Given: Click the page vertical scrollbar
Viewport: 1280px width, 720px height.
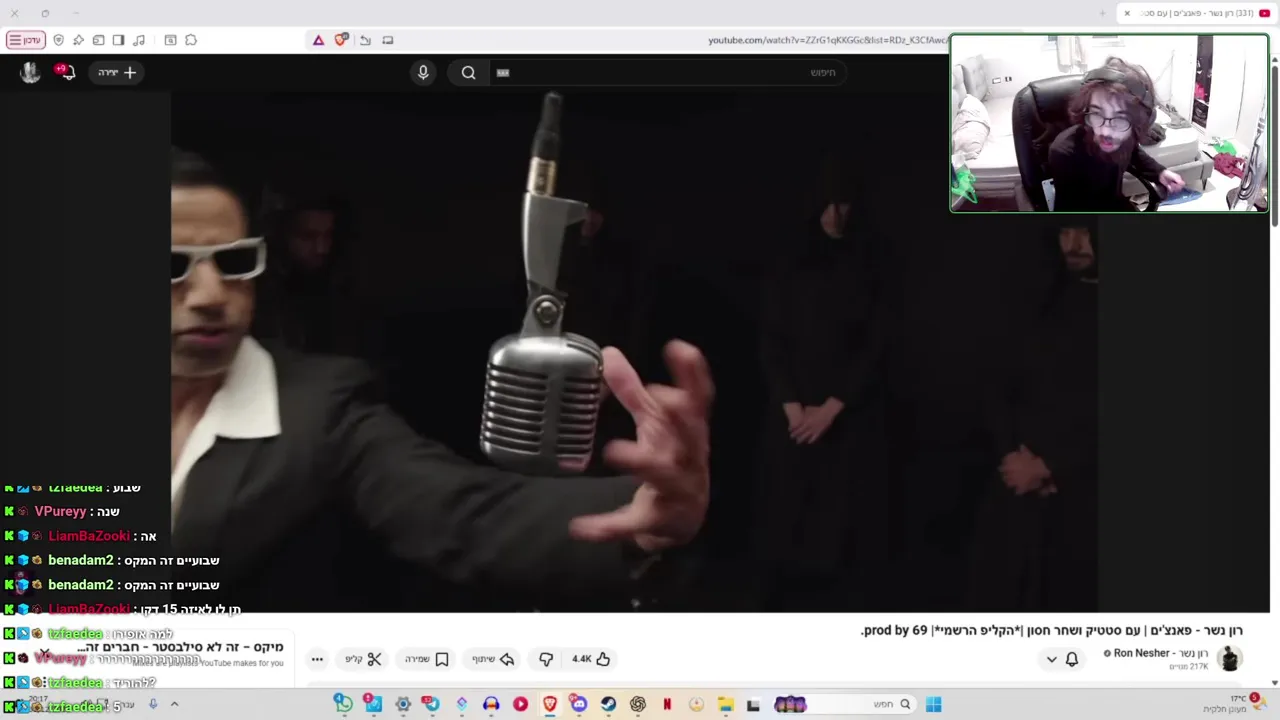Looking at the screenshot, I should point(1274,145).
